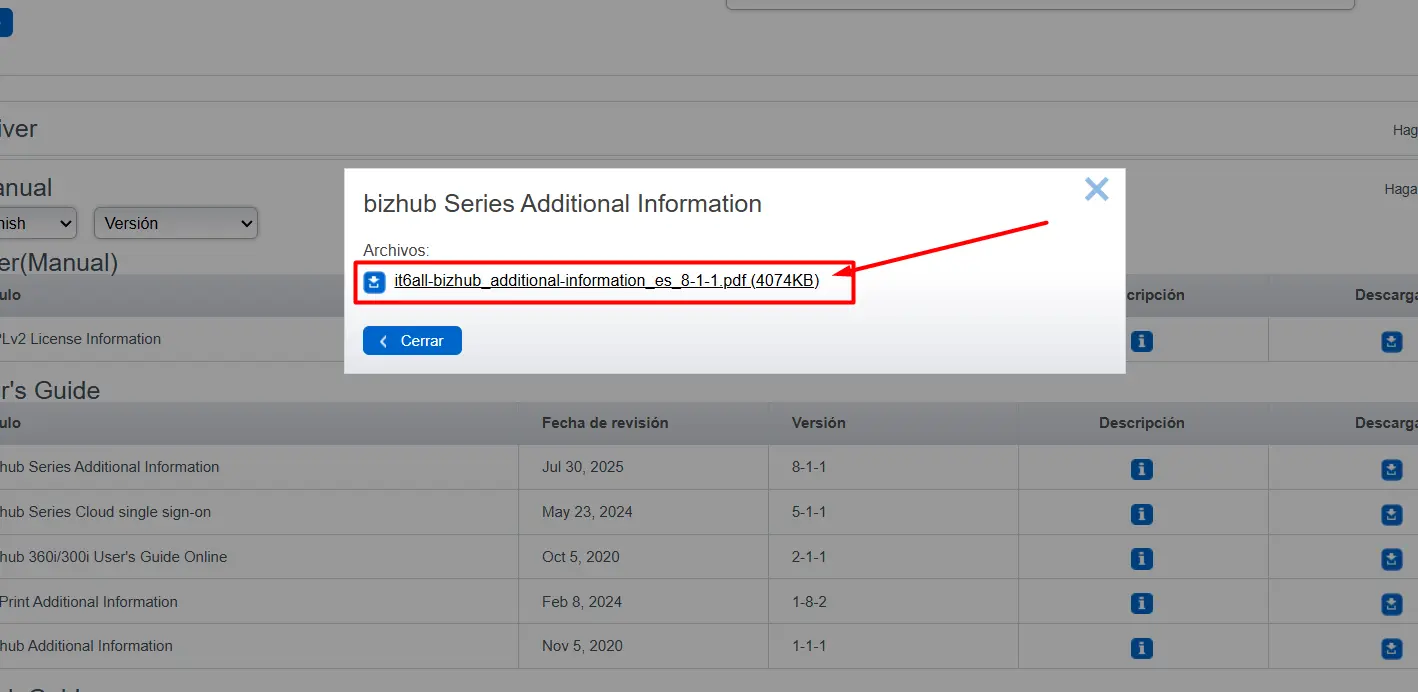Download the License Information manual
The width and height of the screenshot is (1418, 692).
1391,341
